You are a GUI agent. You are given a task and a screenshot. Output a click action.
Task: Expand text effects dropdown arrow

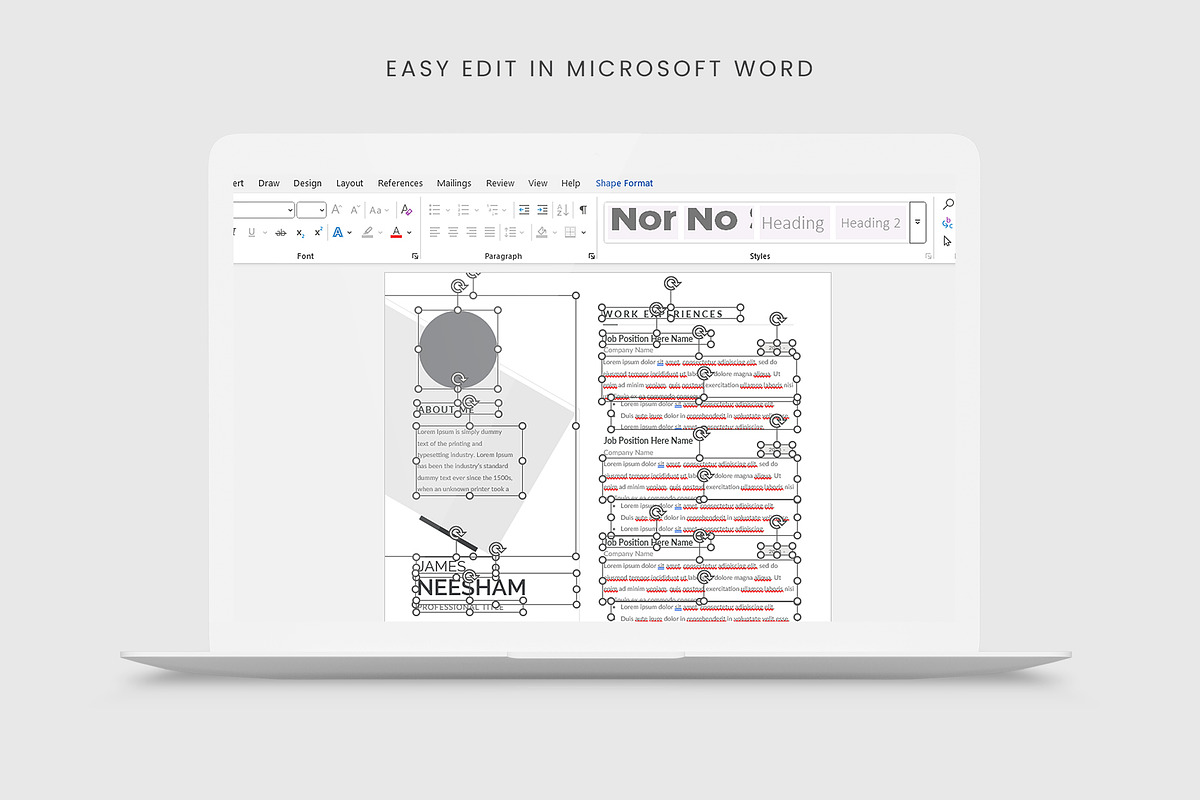[350, 233]
